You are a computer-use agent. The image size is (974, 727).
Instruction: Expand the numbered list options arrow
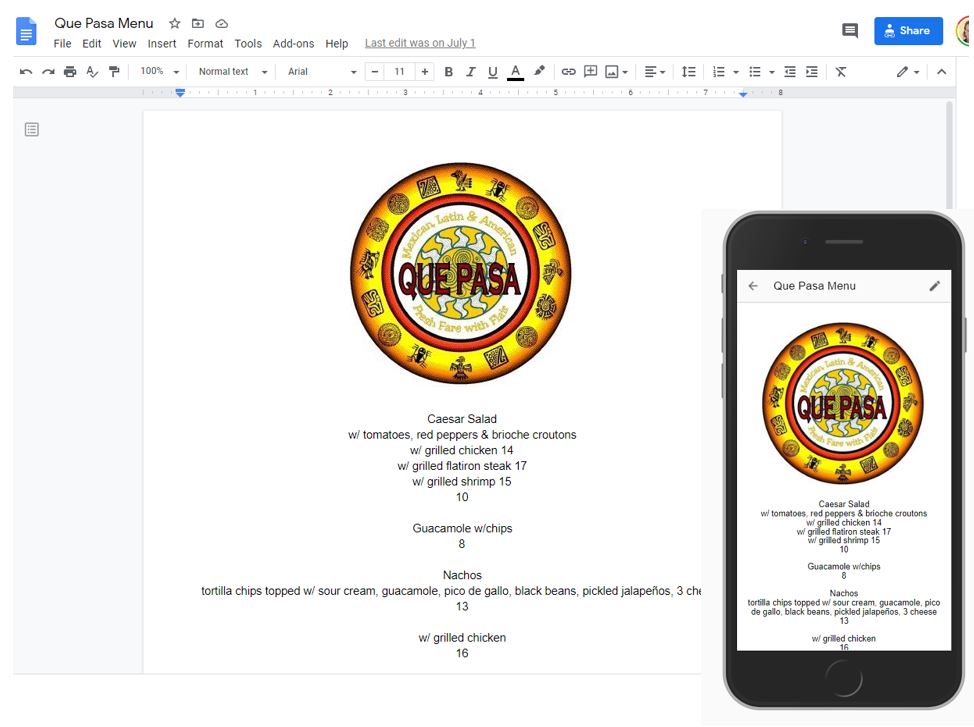click(736, 72)
